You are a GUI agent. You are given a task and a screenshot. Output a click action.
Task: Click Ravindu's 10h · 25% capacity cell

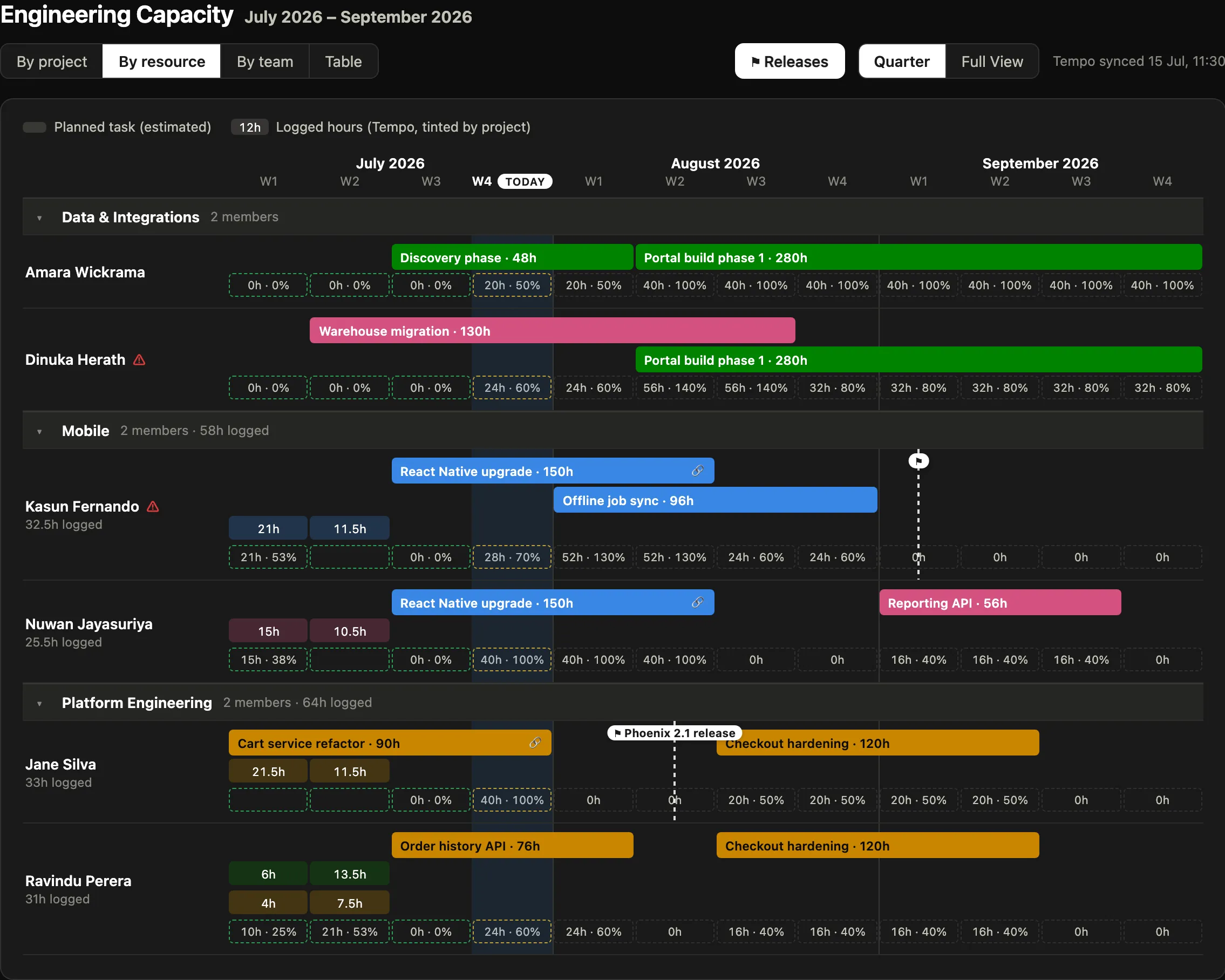point(268,932)
